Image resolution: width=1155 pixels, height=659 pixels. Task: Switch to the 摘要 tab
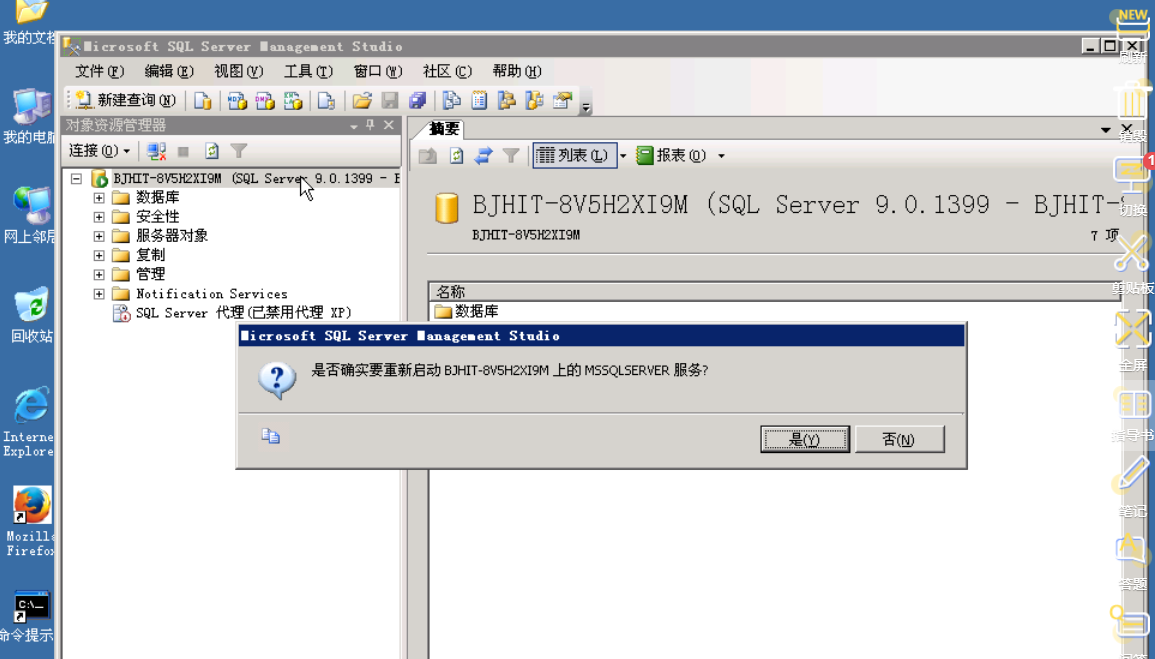(443, 128)
